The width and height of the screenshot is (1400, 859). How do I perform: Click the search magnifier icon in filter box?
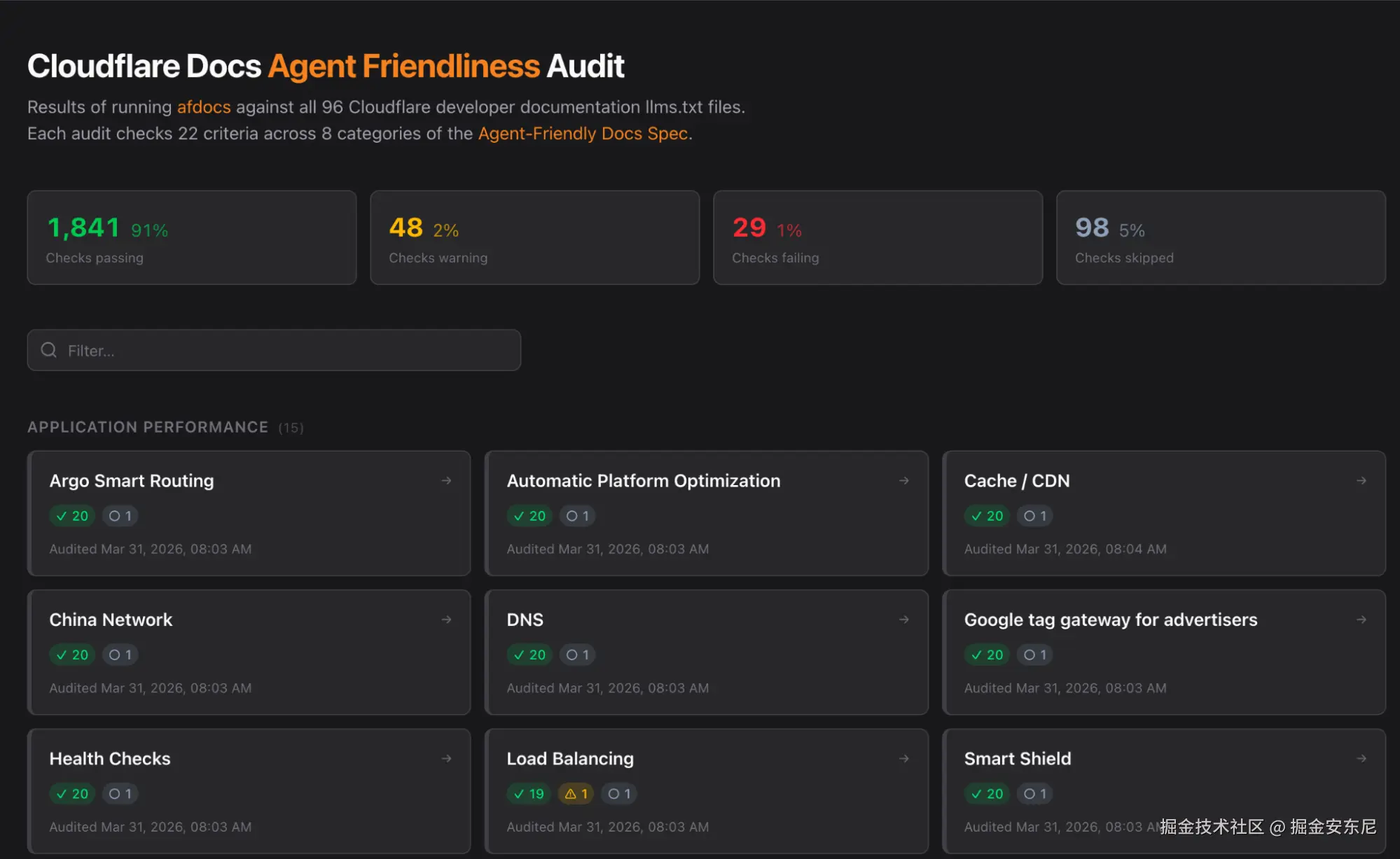[48, 350]
